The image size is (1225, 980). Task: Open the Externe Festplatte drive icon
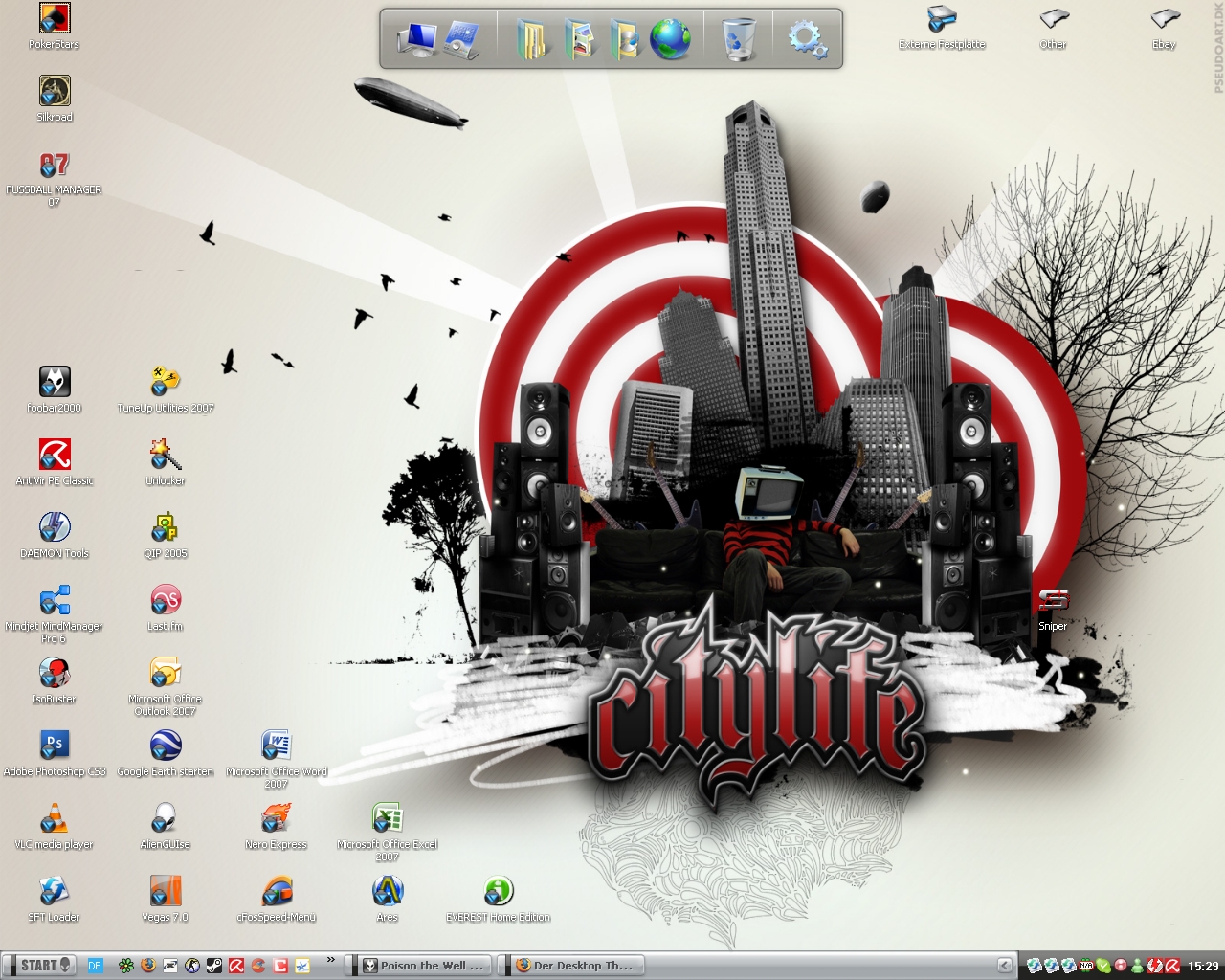(942, 19)
